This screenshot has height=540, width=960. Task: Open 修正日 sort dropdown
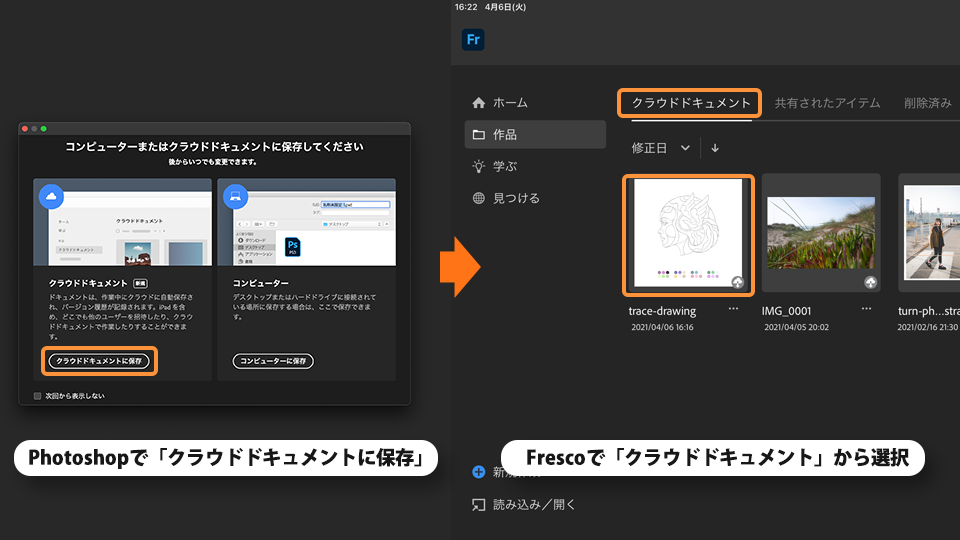click(x=661, y=148)
